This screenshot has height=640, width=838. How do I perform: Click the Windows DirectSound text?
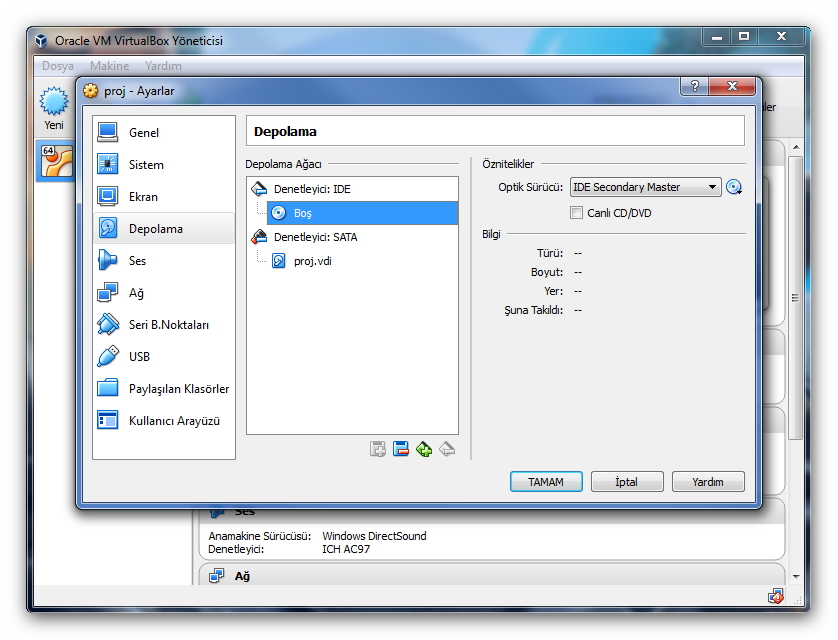click(x=374, y=536)
